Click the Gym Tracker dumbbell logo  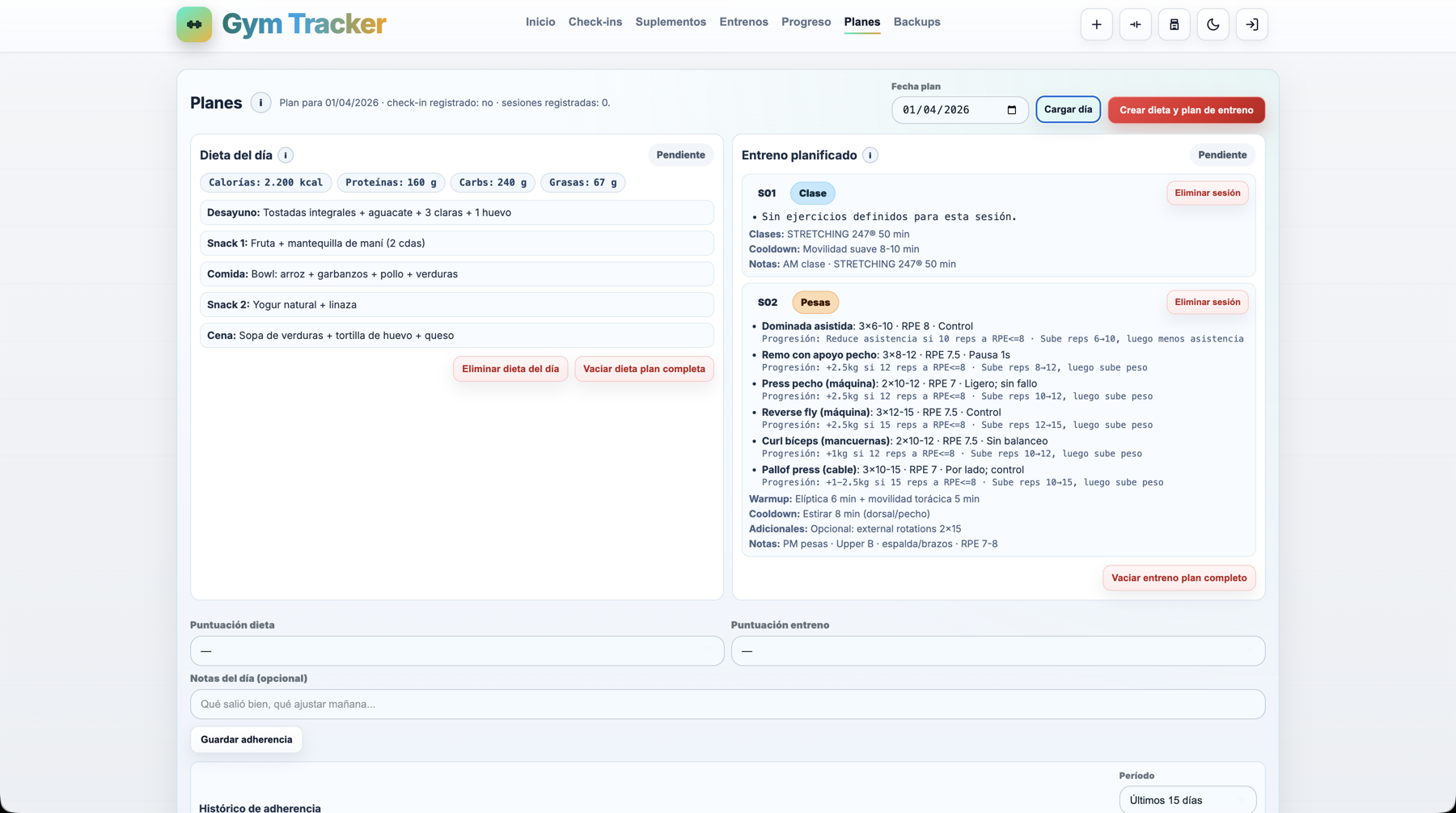(x=194, y=24)
